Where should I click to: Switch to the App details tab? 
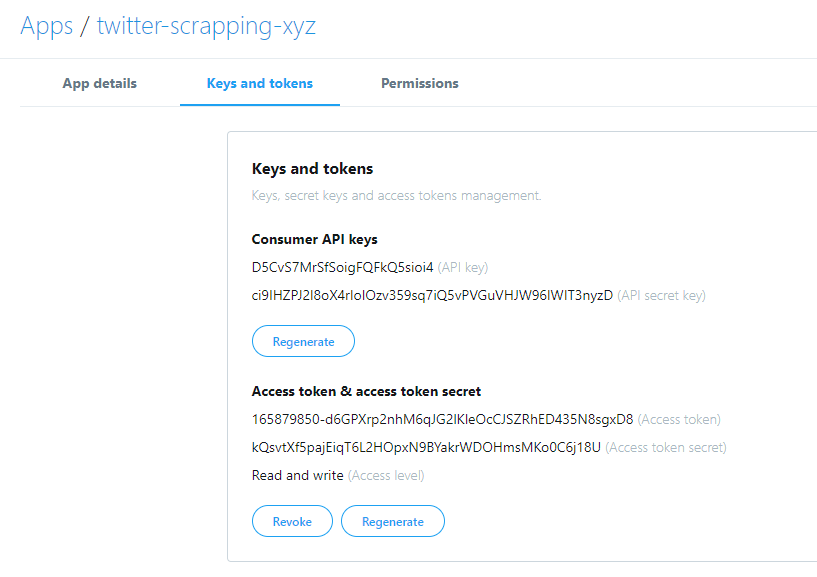click(x=100, y=84)
